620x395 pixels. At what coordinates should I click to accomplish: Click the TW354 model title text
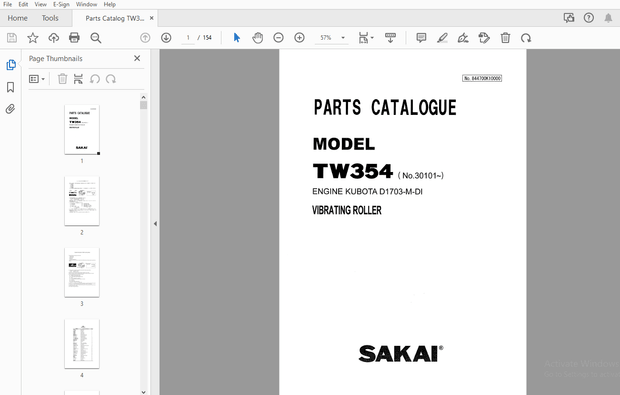click(353, 172)
